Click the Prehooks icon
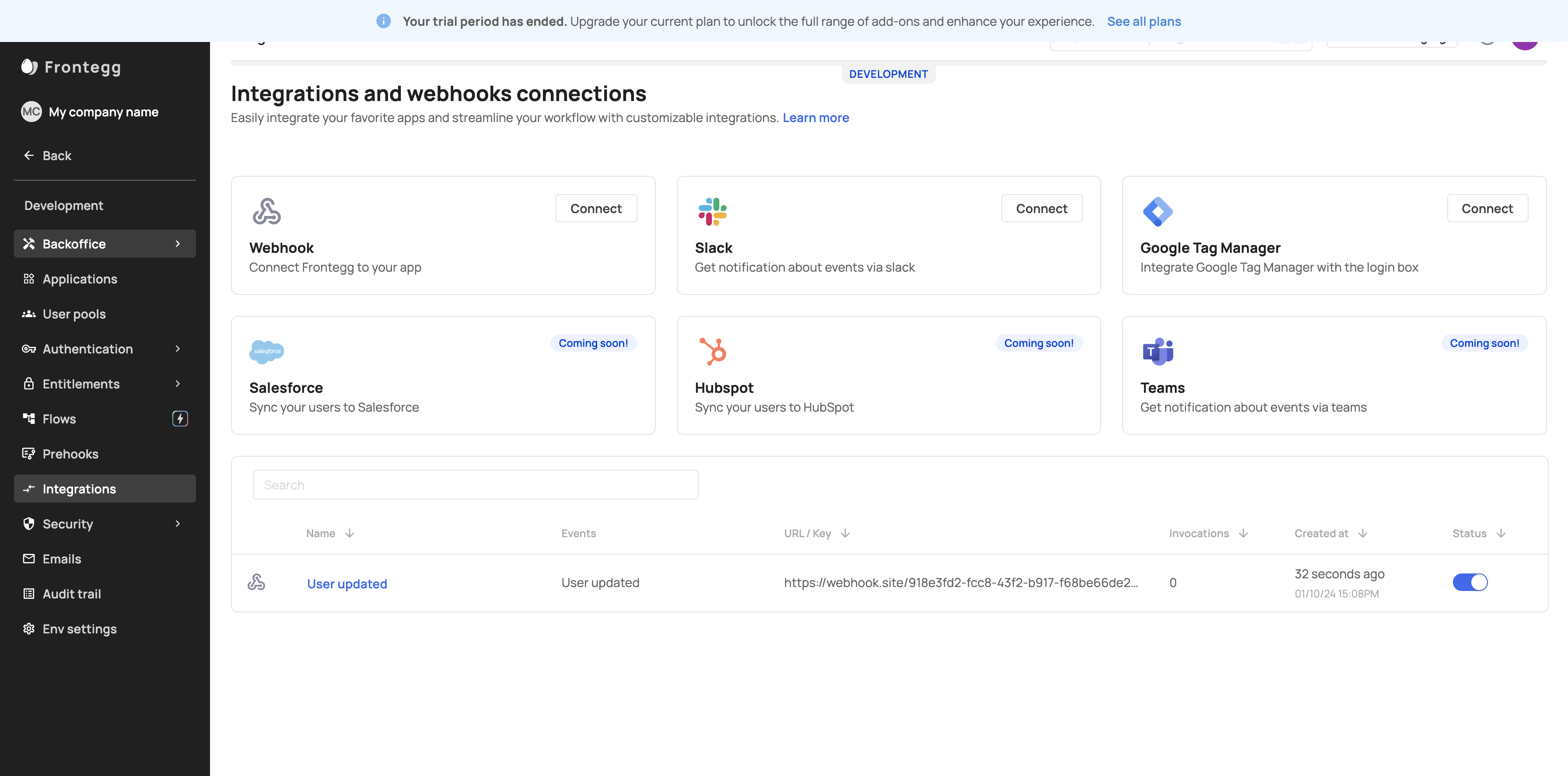The image size is (1568, 776). pyautogui.click(x=28, y=454)
